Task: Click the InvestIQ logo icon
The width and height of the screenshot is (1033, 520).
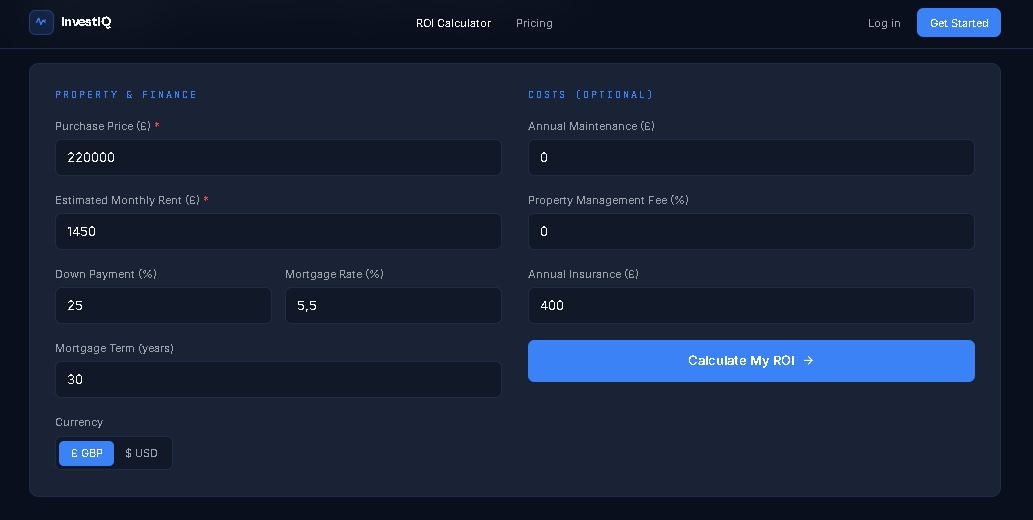Action: pyautogui.click(x=41, y=22)
